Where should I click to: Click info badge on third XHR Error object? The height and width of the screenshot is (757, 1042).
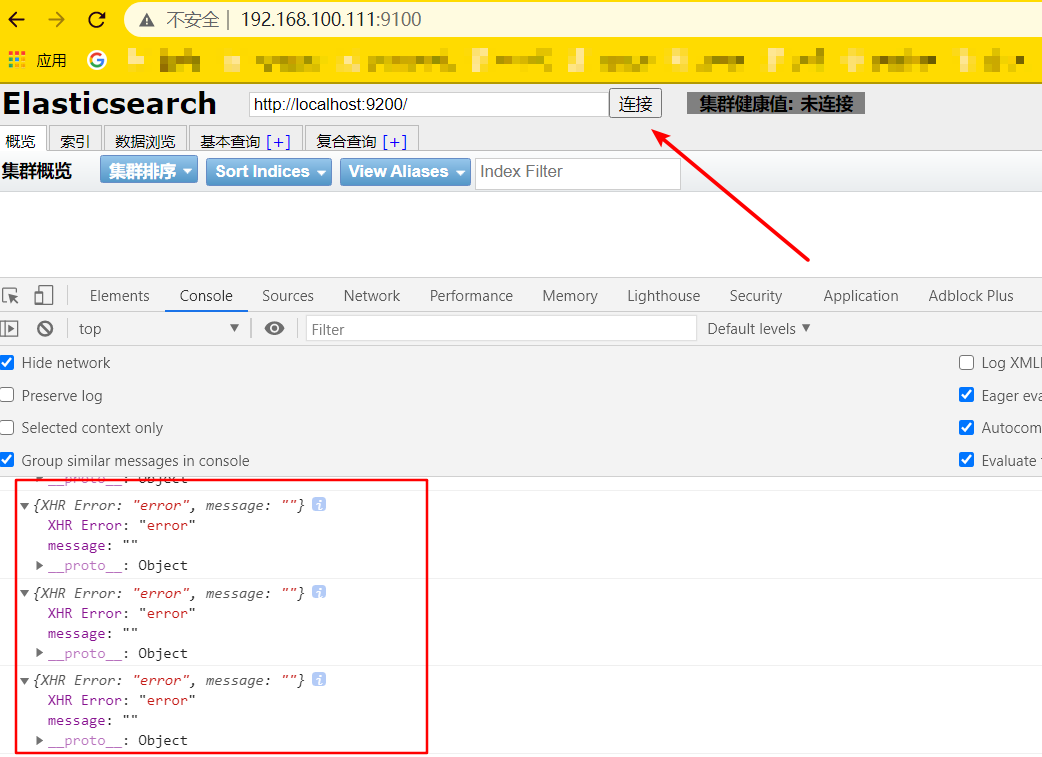point(319,679)
